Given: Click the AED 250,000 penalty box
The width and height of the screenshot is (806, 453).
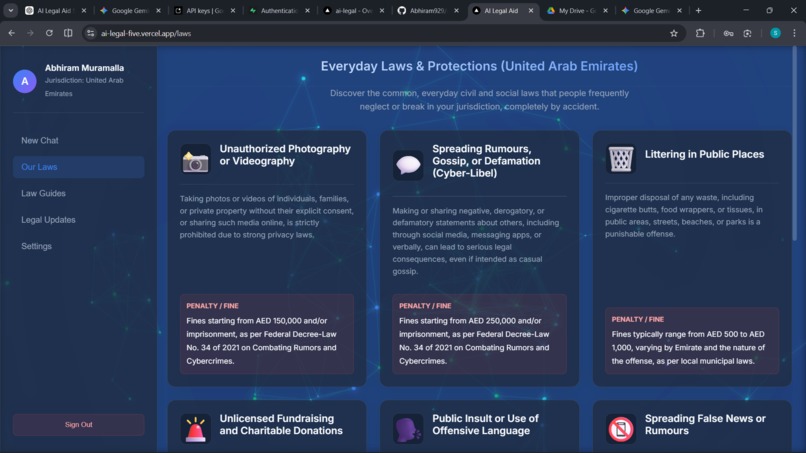Looking at the screenshot, I should (x=479, y=334).
